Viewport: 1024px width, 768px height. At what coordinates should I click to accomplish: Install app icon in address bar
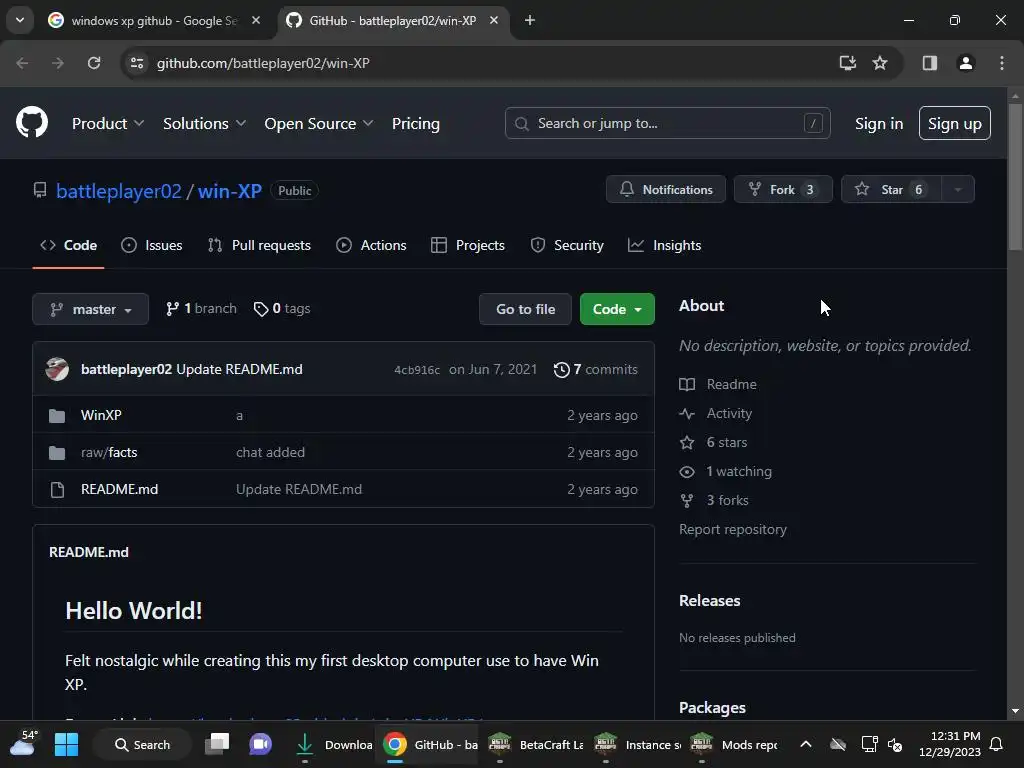(847, 63)
